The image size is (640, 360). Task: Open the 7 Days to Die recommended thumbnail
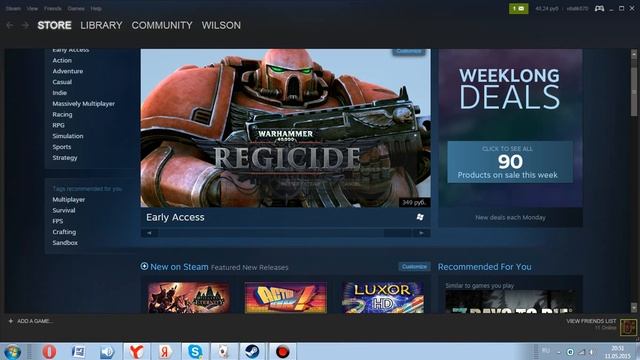(x=510, y=302)
